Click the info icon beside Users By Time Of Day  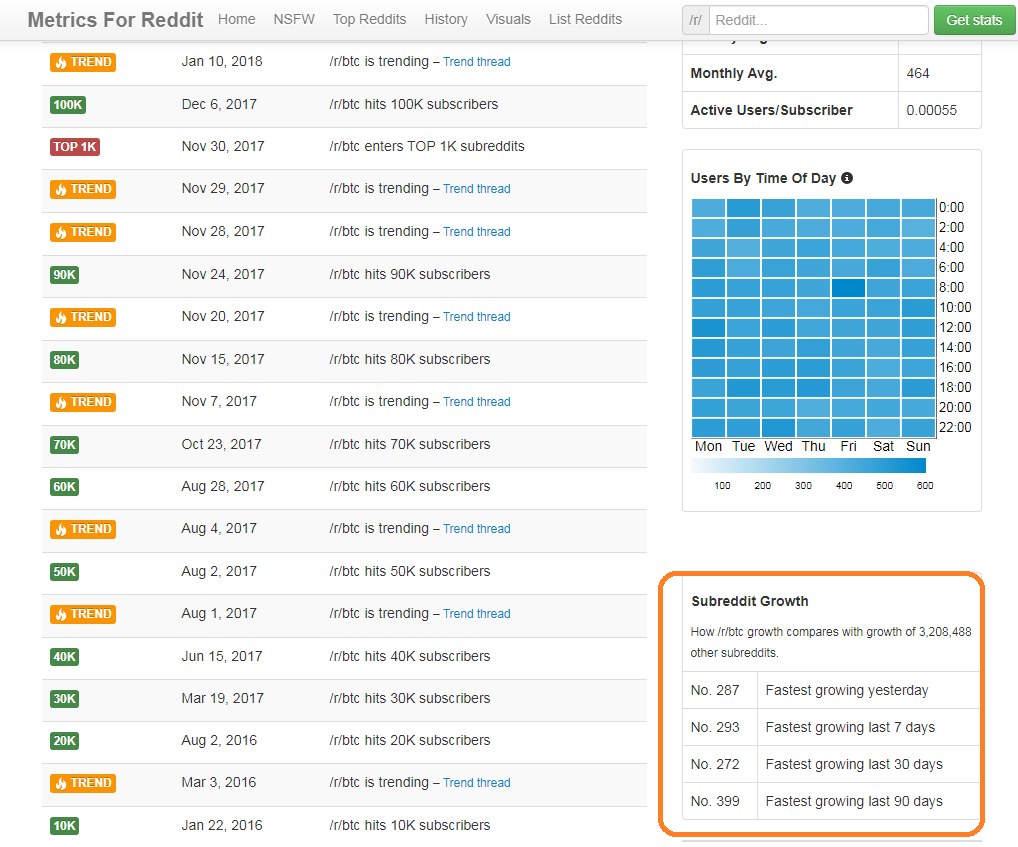[x=847, y=178]
